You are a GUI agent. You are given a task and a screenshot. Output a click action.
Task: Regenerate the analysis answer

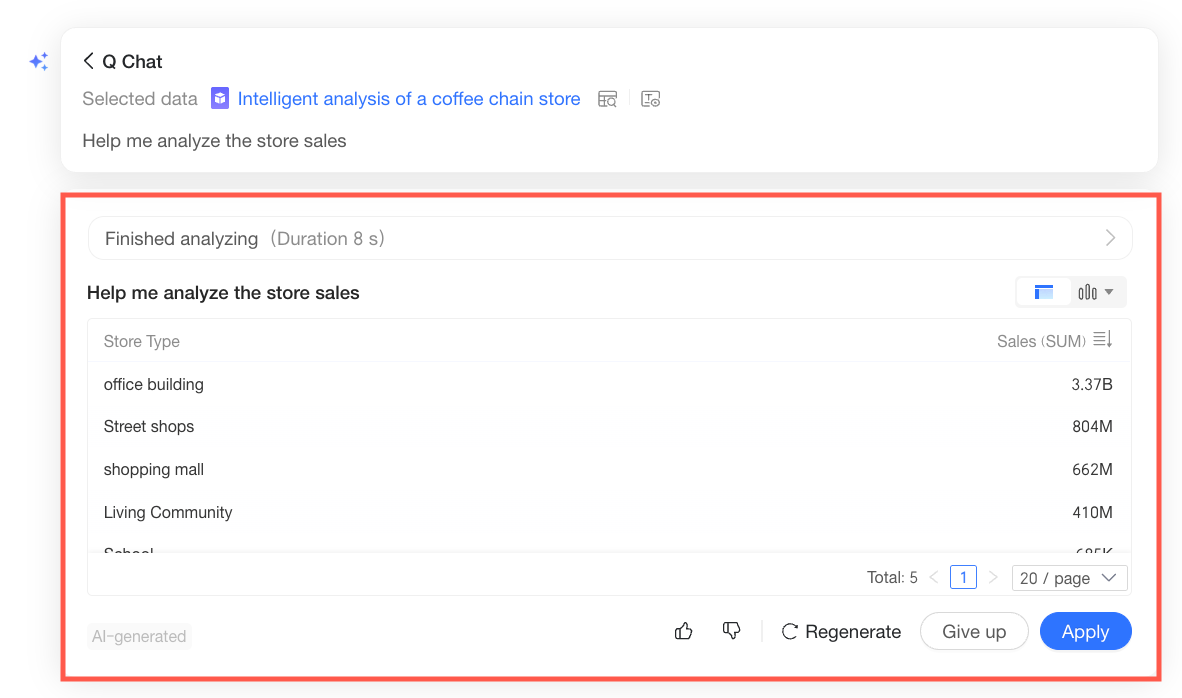coord(841,632)
